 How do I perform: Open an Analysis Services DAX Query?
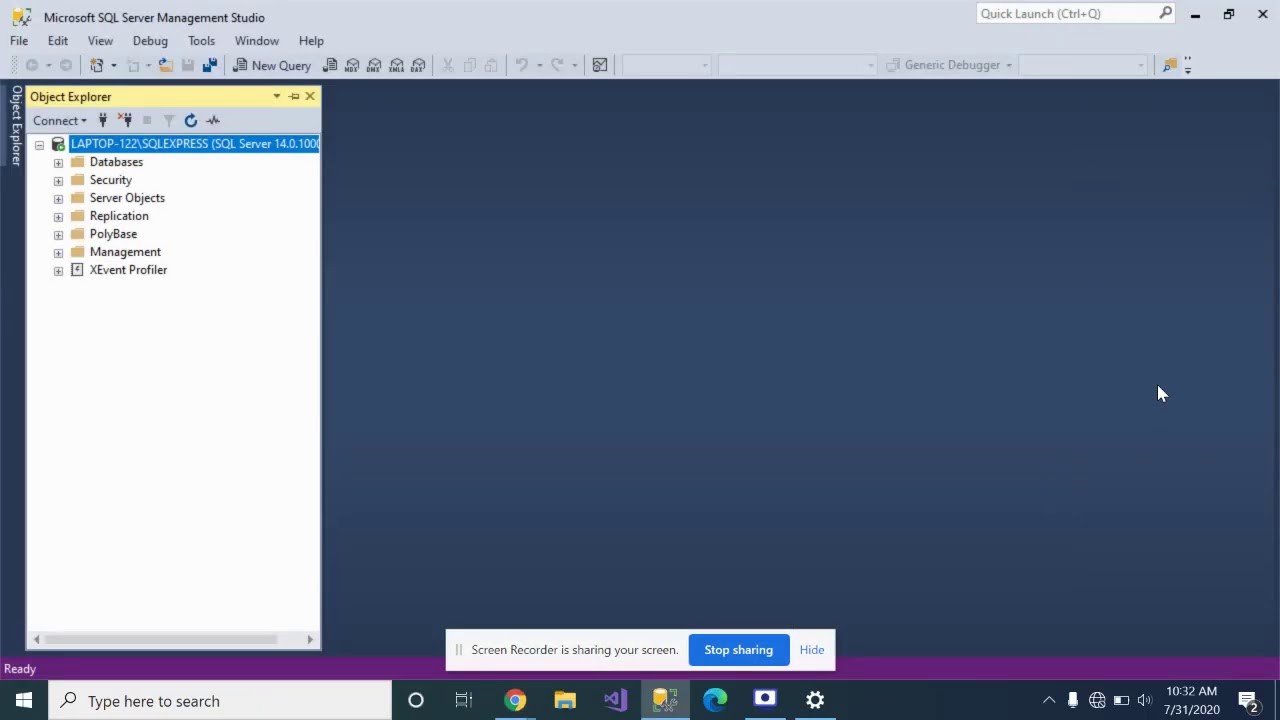418,65
